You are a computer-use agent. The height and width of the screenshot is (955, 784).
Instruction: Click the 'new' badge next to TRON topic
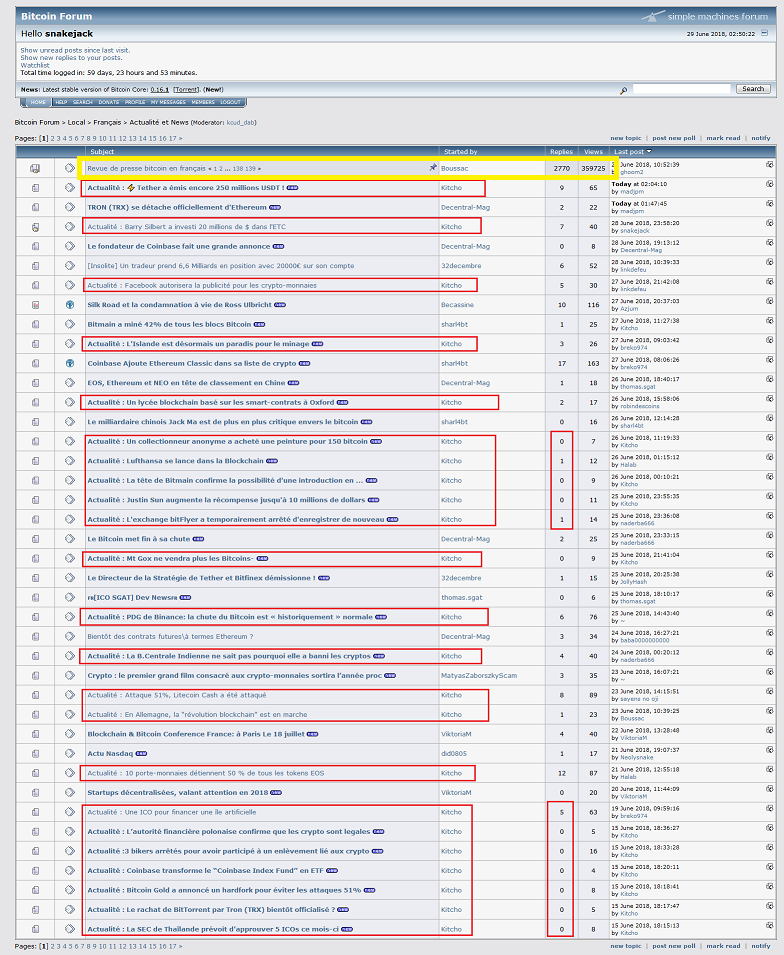coord(275,208)
